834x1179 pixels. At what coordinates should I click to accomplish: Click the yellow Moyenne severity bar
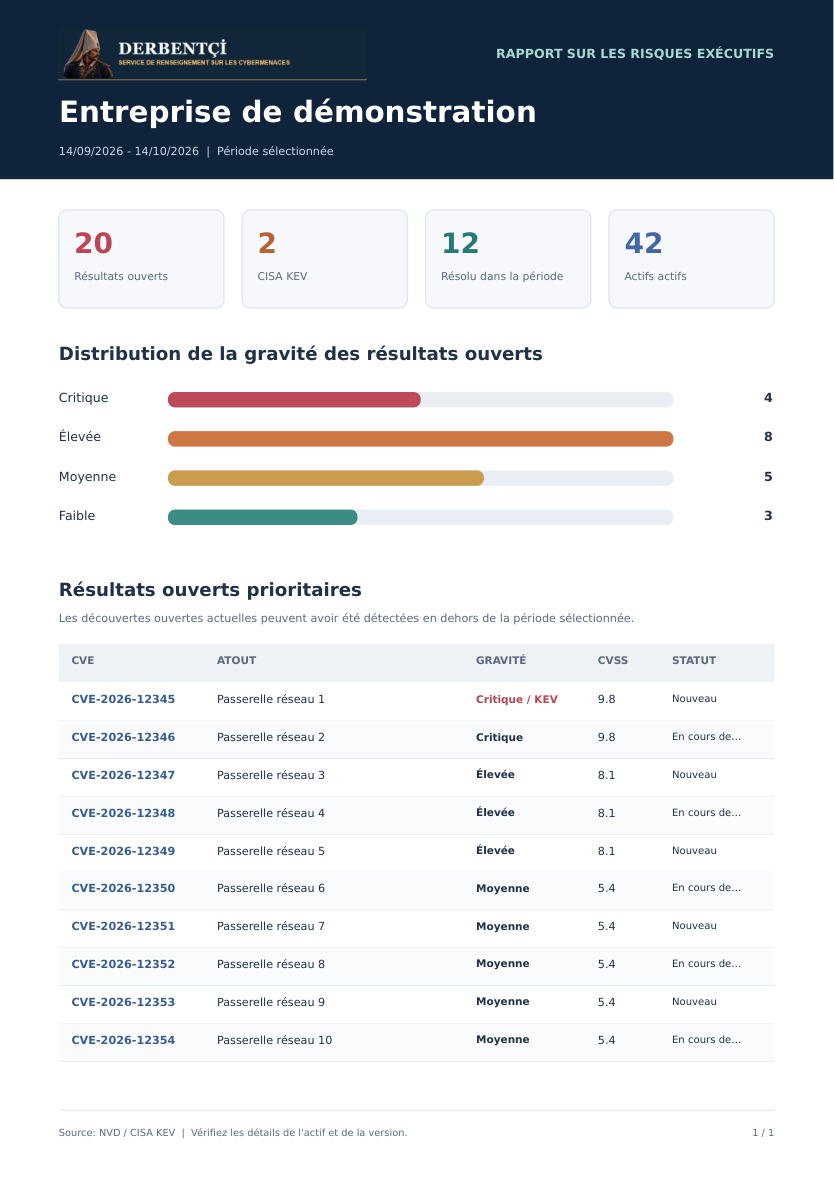pos(326,478)
